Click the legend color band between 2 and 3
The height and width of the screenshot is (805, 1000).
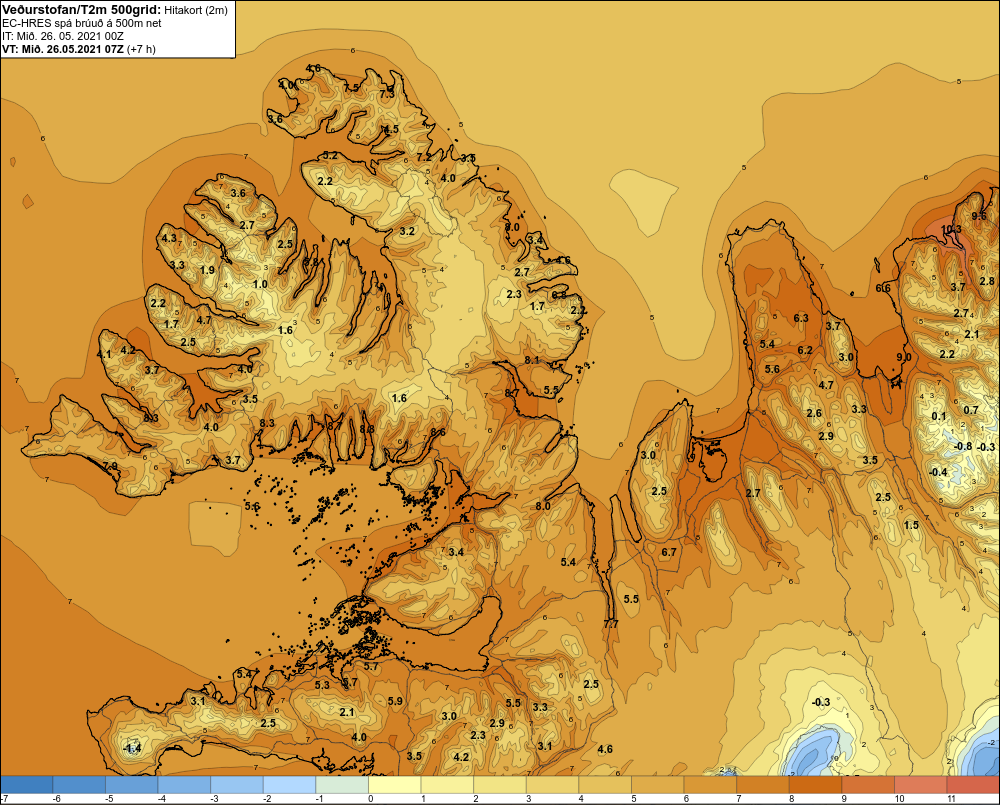click(x=501, y=784)
